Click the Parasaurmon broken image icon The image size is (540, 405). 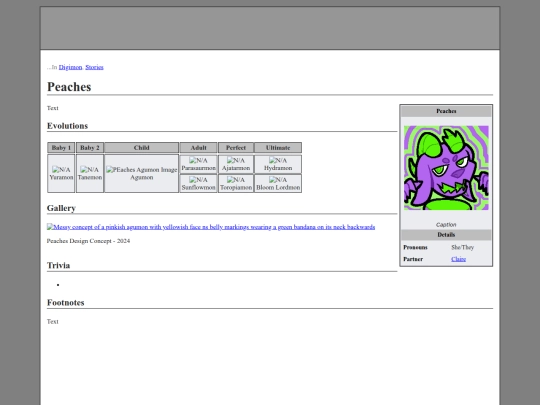pos(198,160)
